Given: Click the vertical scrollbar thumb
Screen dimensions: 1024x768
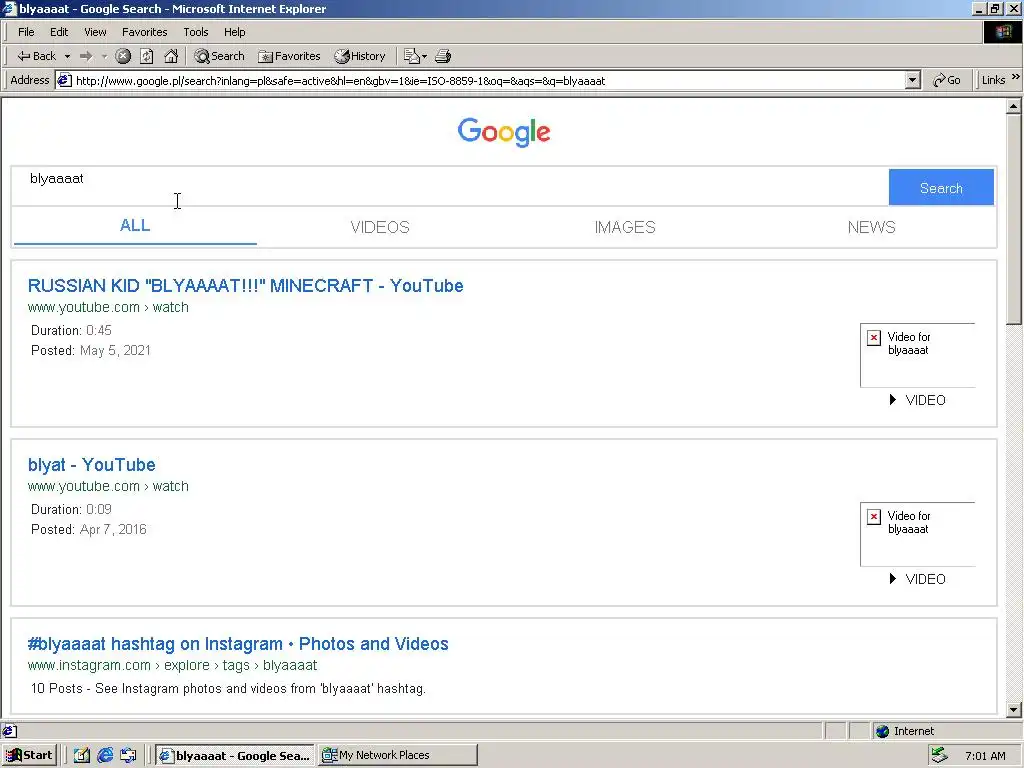Looking at the screenshot, I should pyautogui.click(x=1014, y=219).
